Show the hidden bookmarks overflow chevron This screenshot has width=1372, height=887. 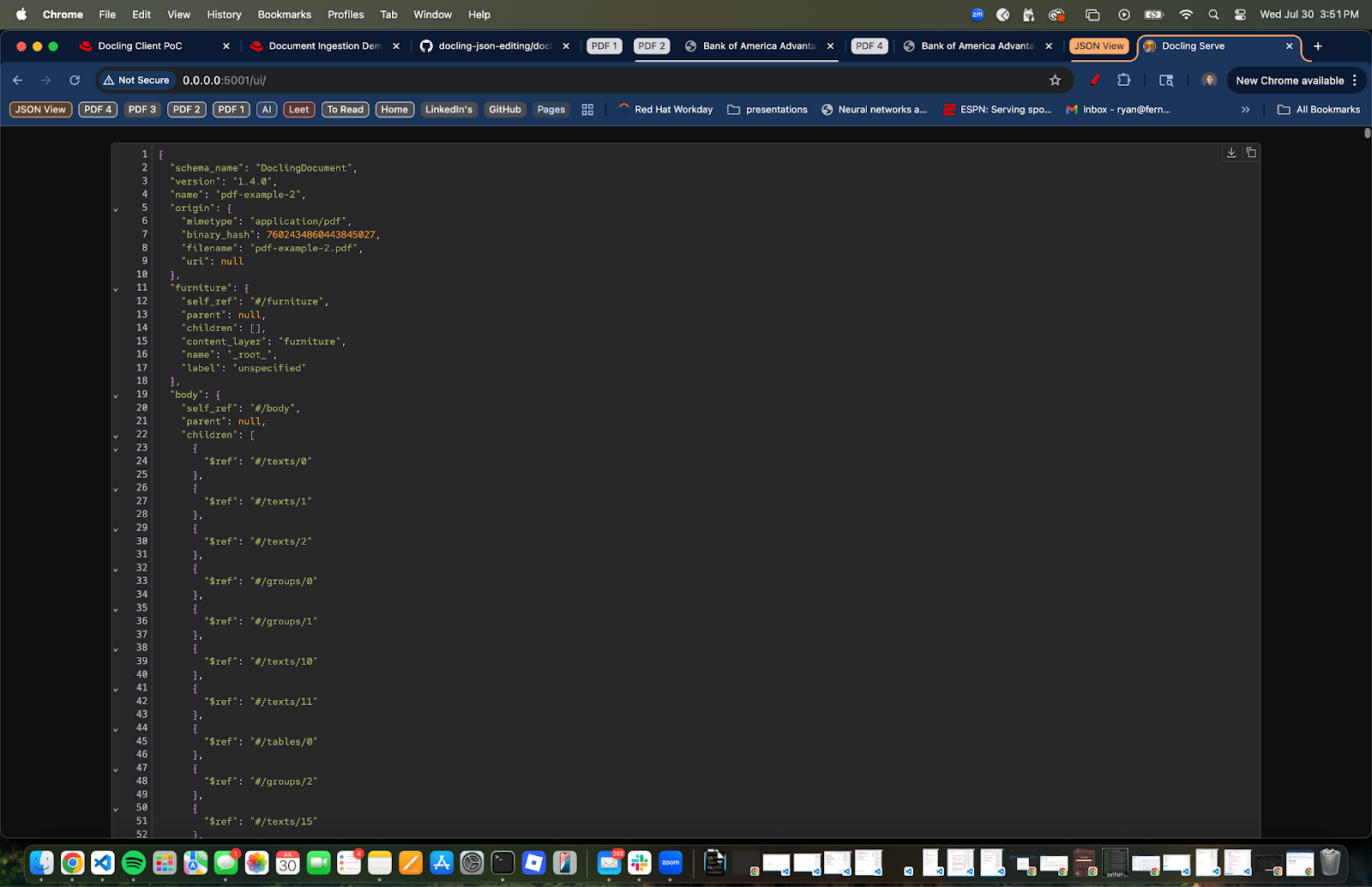1245,110
